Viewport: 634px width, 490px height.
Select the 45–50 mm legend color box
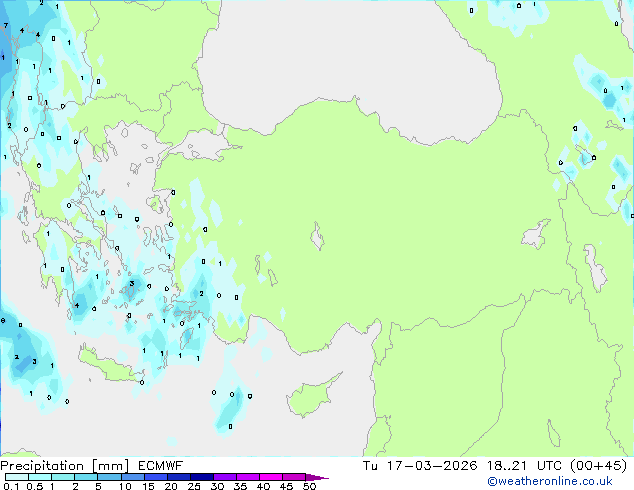[x=294, y=477]
